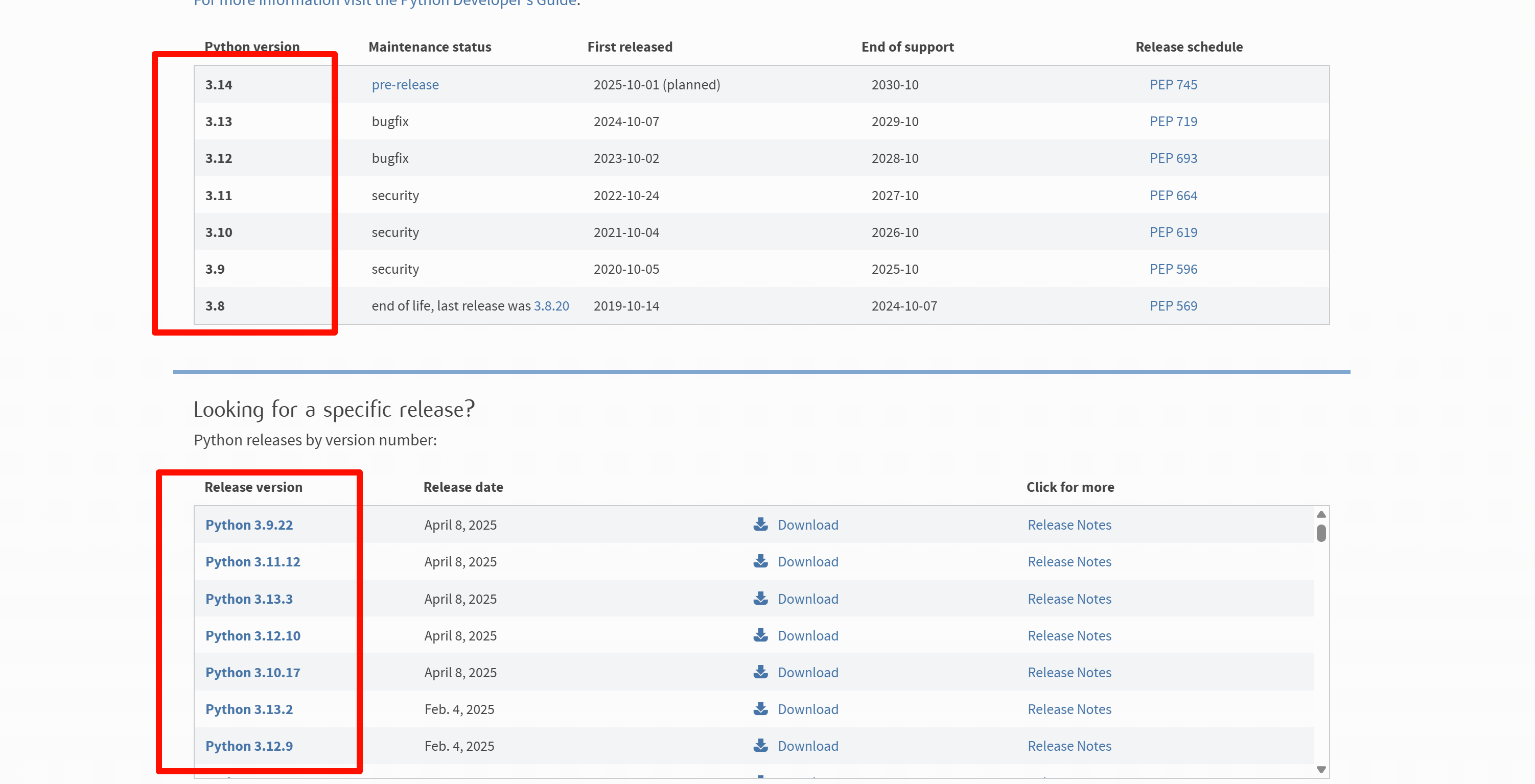The width and height of the screenshot is (1535, 784).
Task: Open the 3.8.20 last release link
Action: (551, 305)
